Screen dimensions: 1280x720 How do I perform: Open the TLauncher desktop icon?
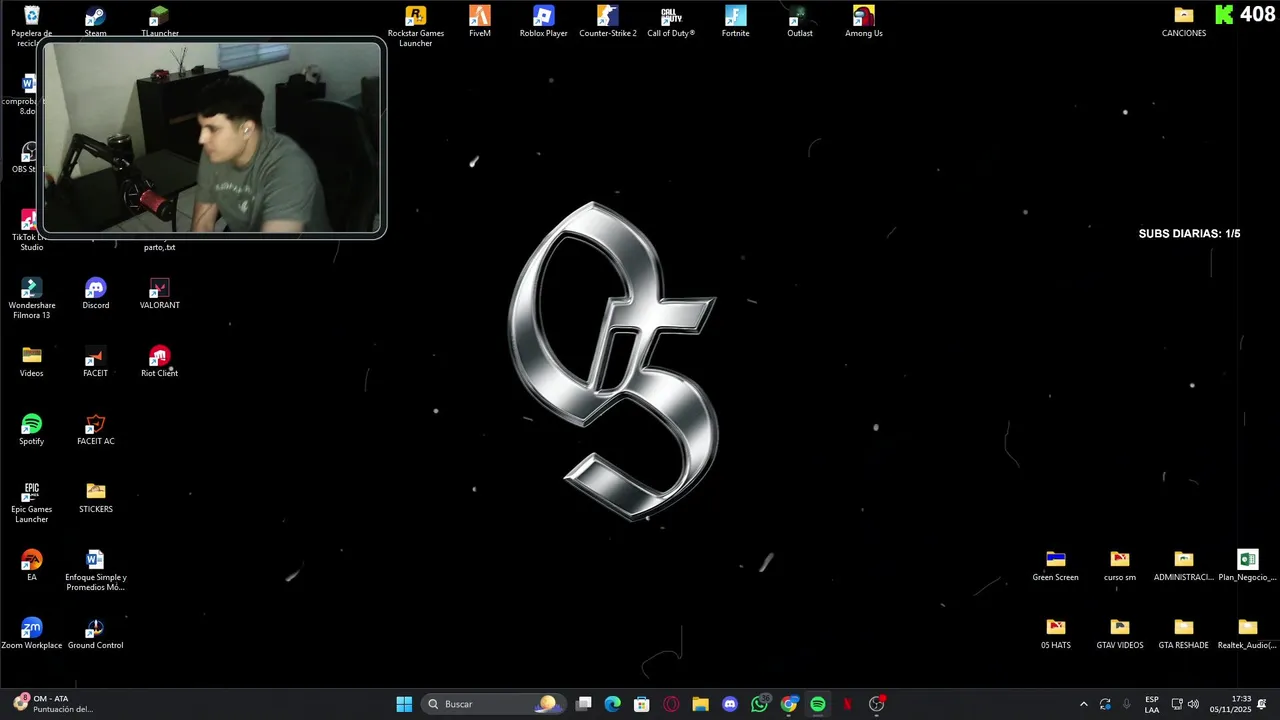[160, 21]
